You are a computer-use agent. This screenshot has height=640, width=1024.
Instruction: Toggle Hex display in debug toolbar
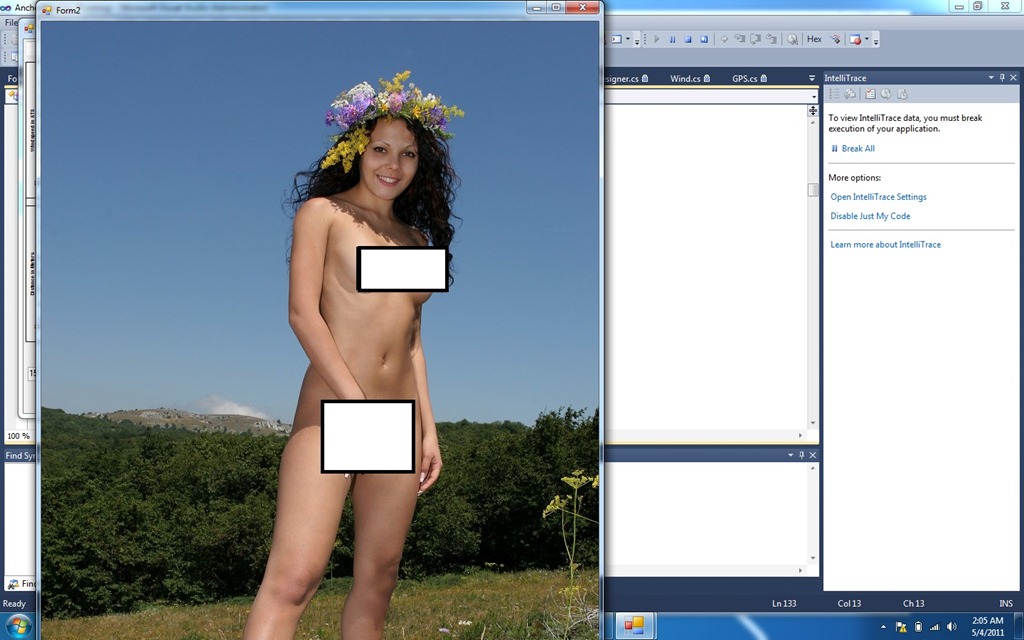[x=814, y=39]
